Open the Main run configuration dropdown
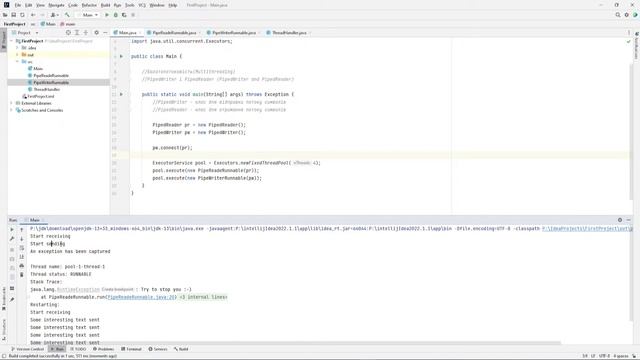This screenshot has height=360, width=640. [88, 15]
